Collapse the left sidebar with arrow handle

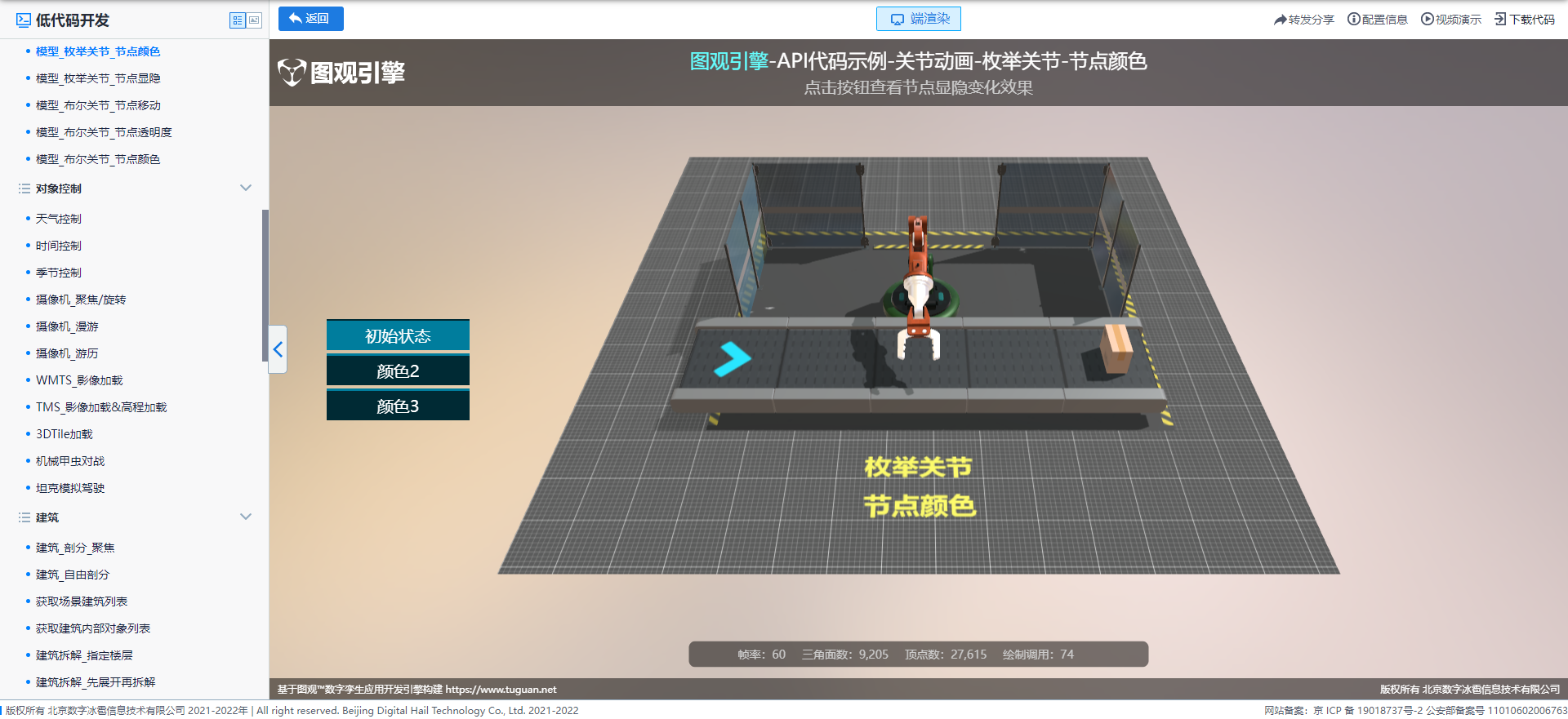(x=278, y=349)
